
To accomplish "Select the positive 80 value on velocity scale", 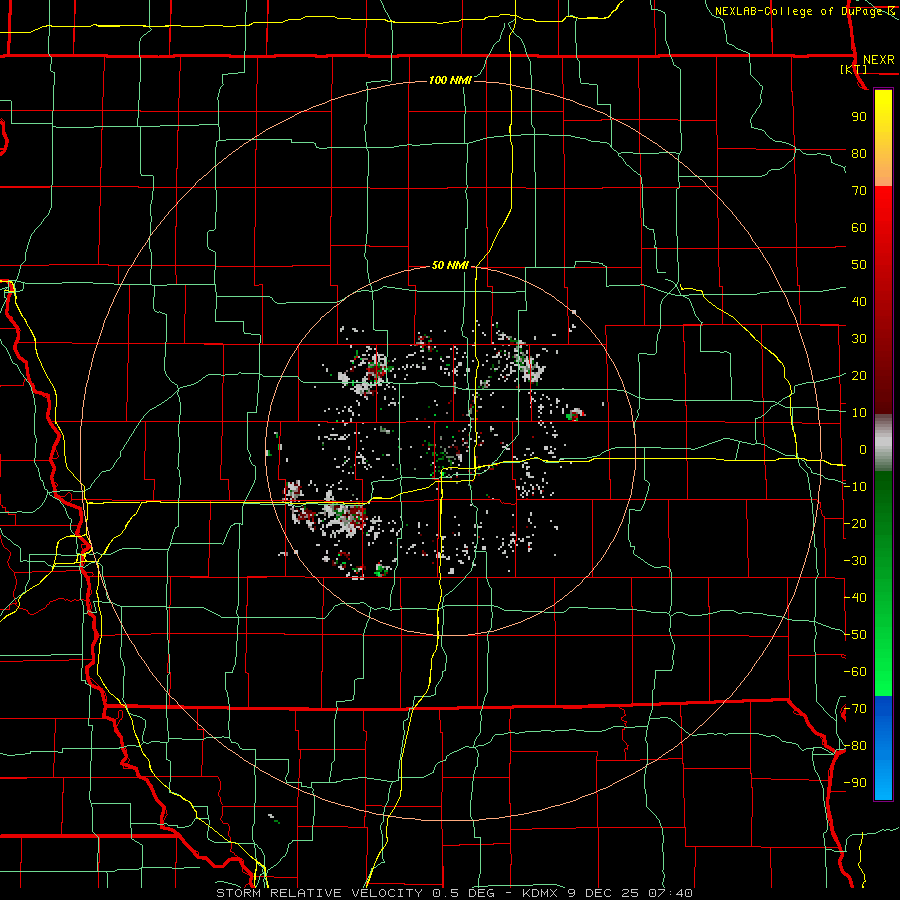I will click(x=859, y=153).
